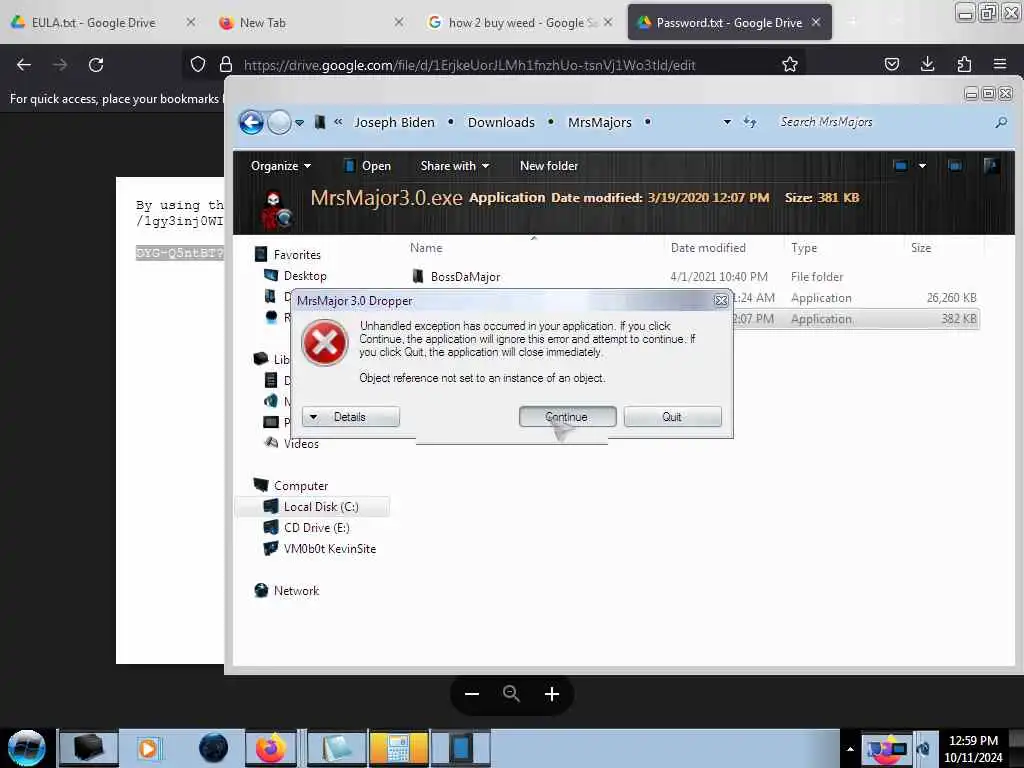This screenshot has height=768, width=1024.
Task: Click Quit in the error dialog
Action: [672, 417]
